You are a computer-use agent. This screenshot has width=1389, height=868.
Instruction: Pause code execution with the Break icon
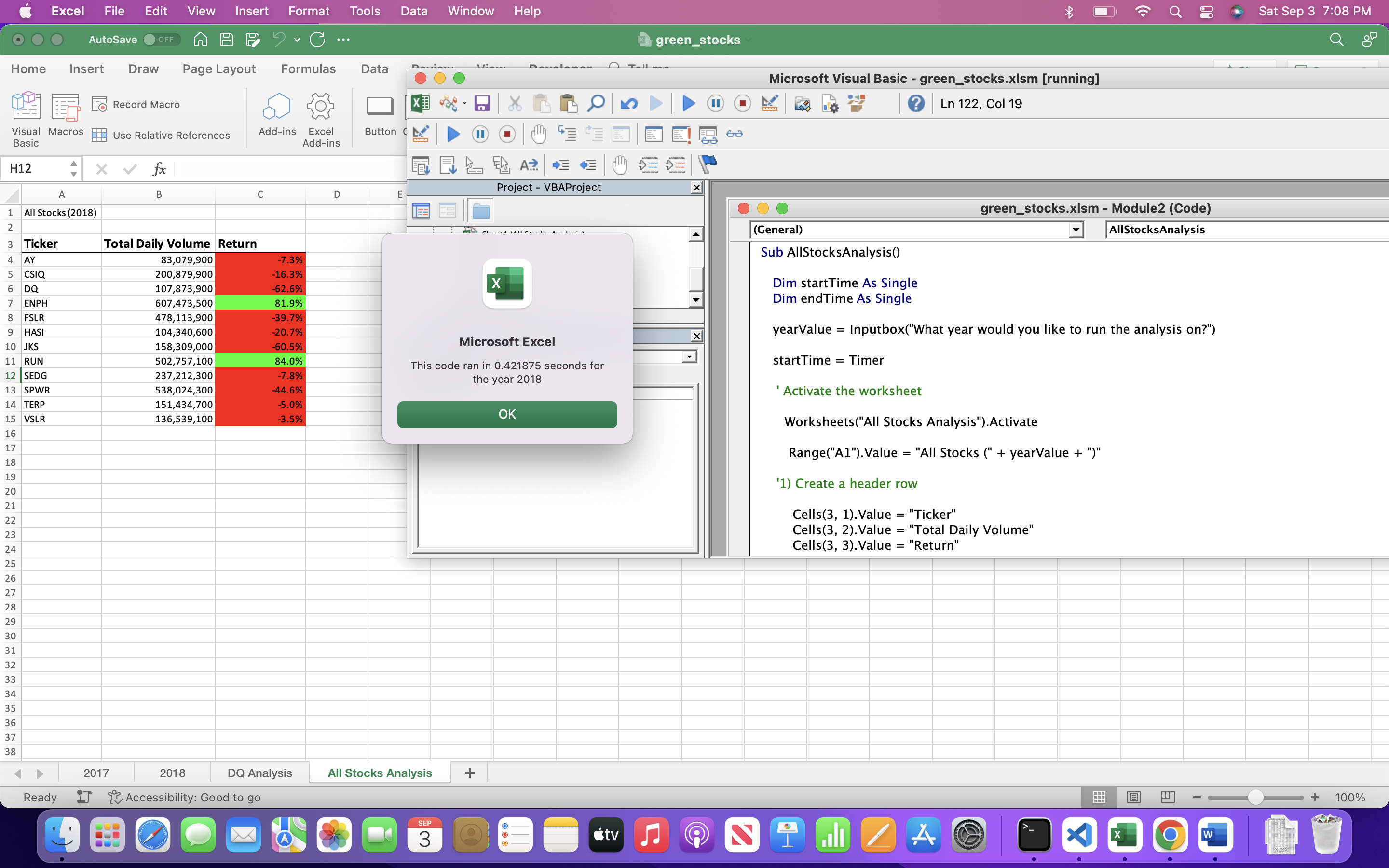pos(715,104)
